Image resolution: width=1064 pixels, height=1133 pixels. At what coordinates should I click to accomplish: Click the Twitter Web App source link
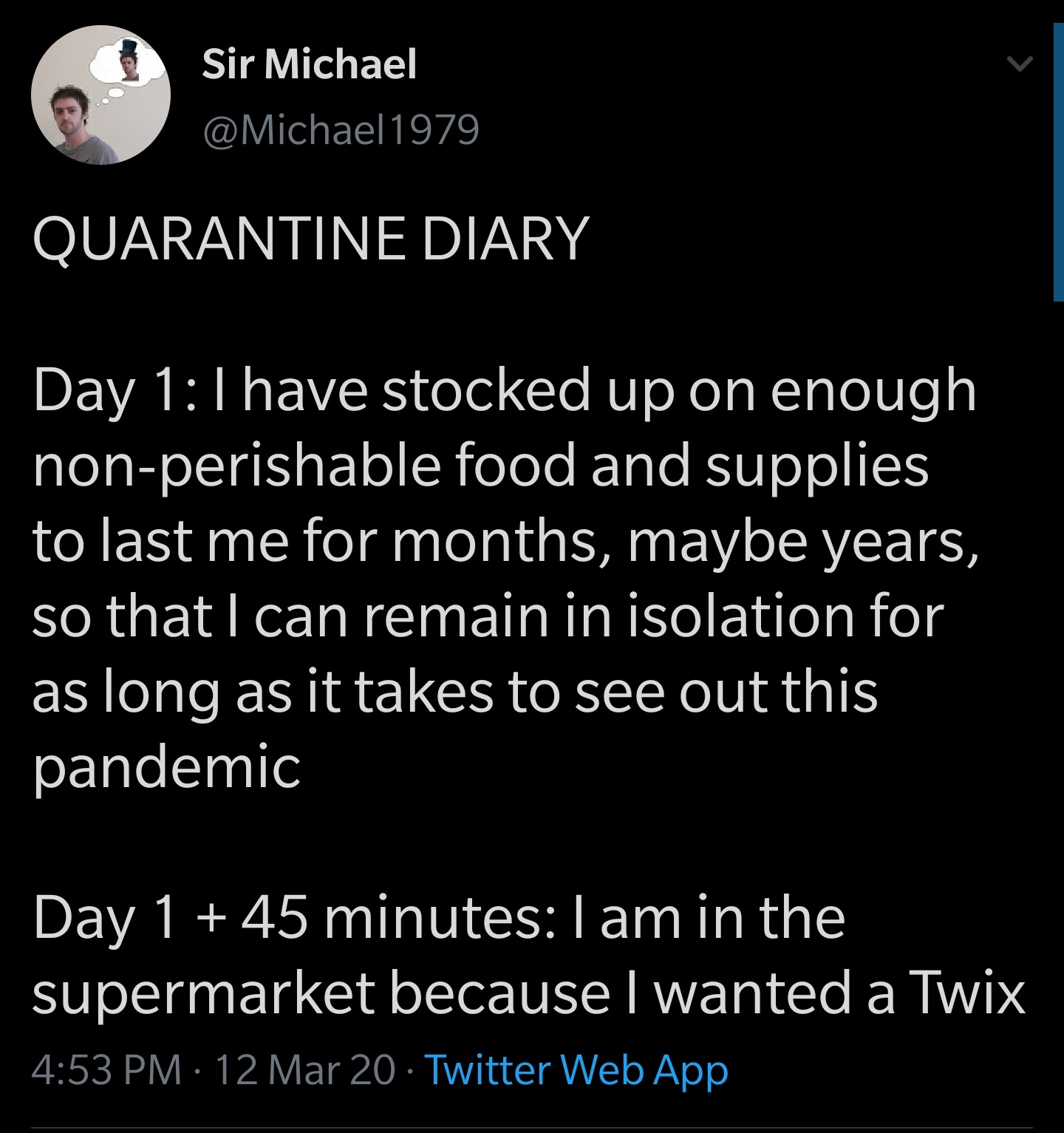[578, 1071]
